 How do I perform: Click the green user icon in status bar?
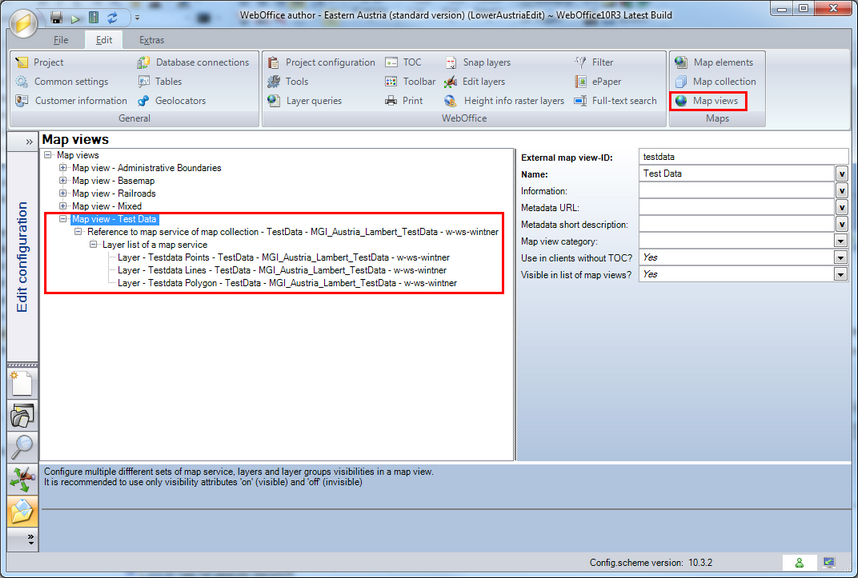tap(800, 562)
